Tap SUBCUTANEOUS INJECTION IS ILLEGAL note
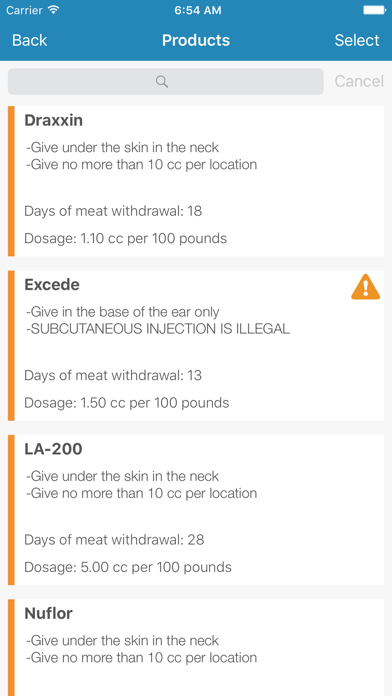Viewport: 392px width, 696px height. click(158, 329)
